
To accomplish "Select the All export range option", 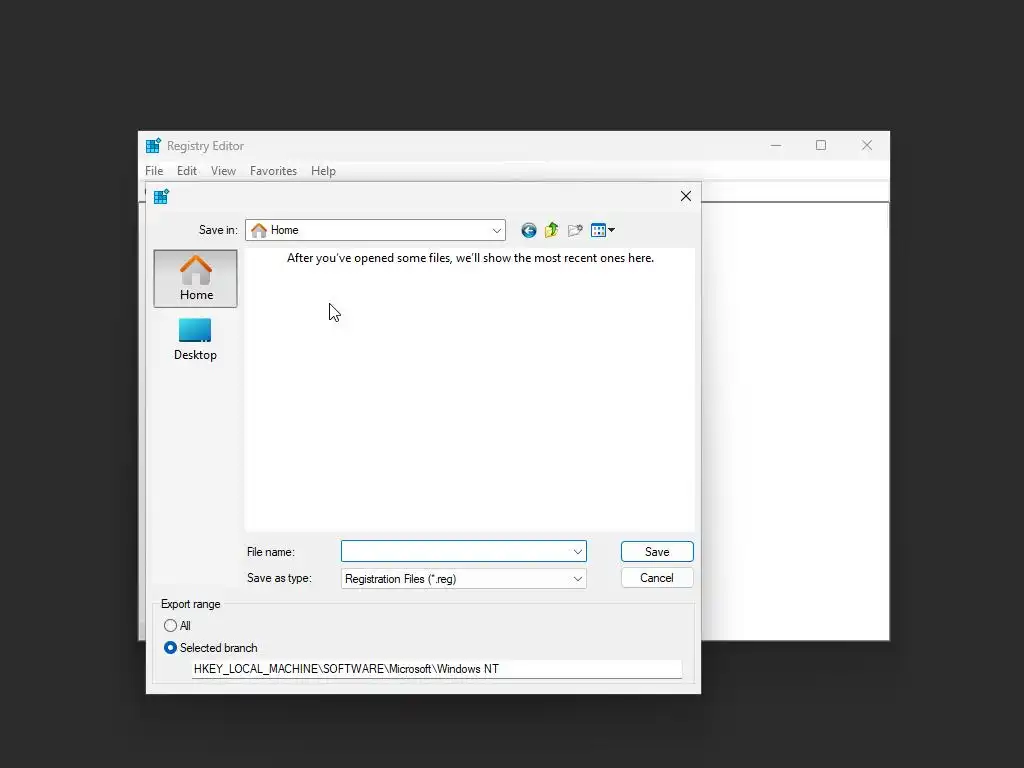I will point(170,626).
